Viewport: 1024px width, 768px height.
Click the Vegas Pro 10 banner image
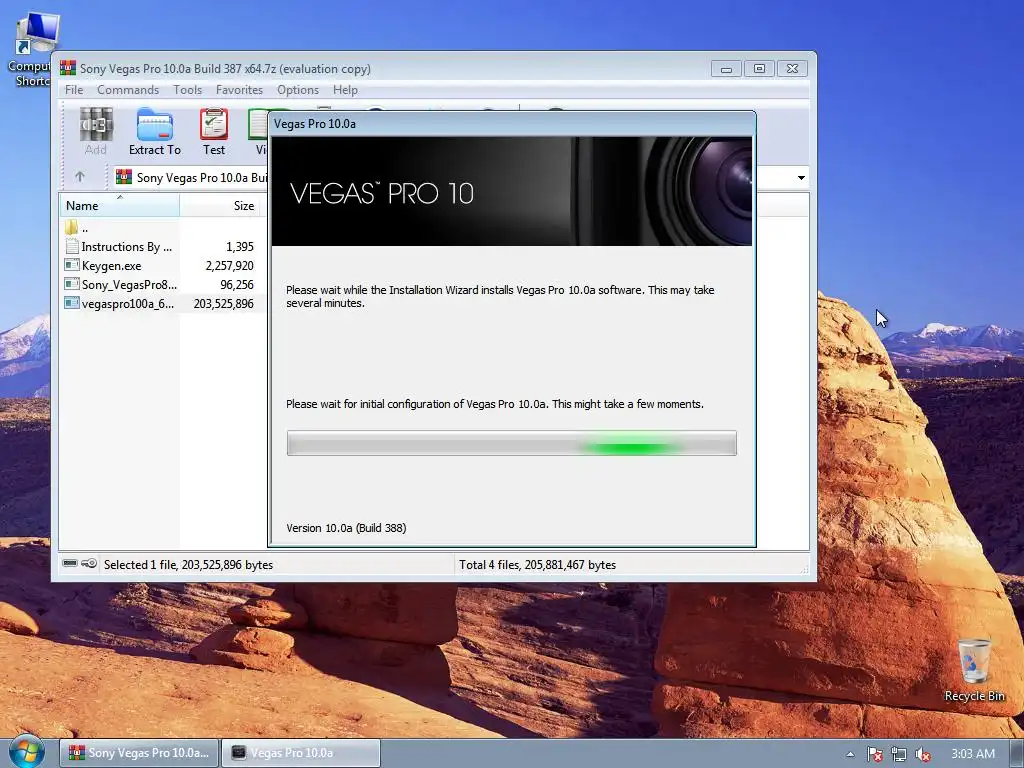(x=511, y=191)
